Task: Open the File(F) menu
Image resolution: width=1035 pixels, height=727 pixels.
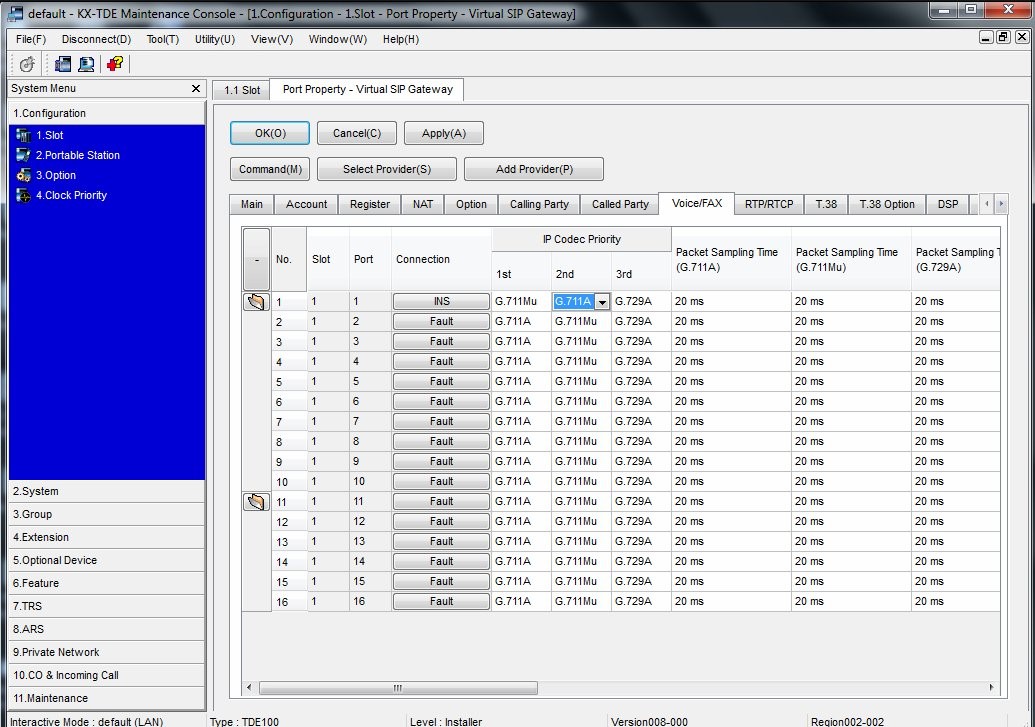Action: (x=31, y=39)
